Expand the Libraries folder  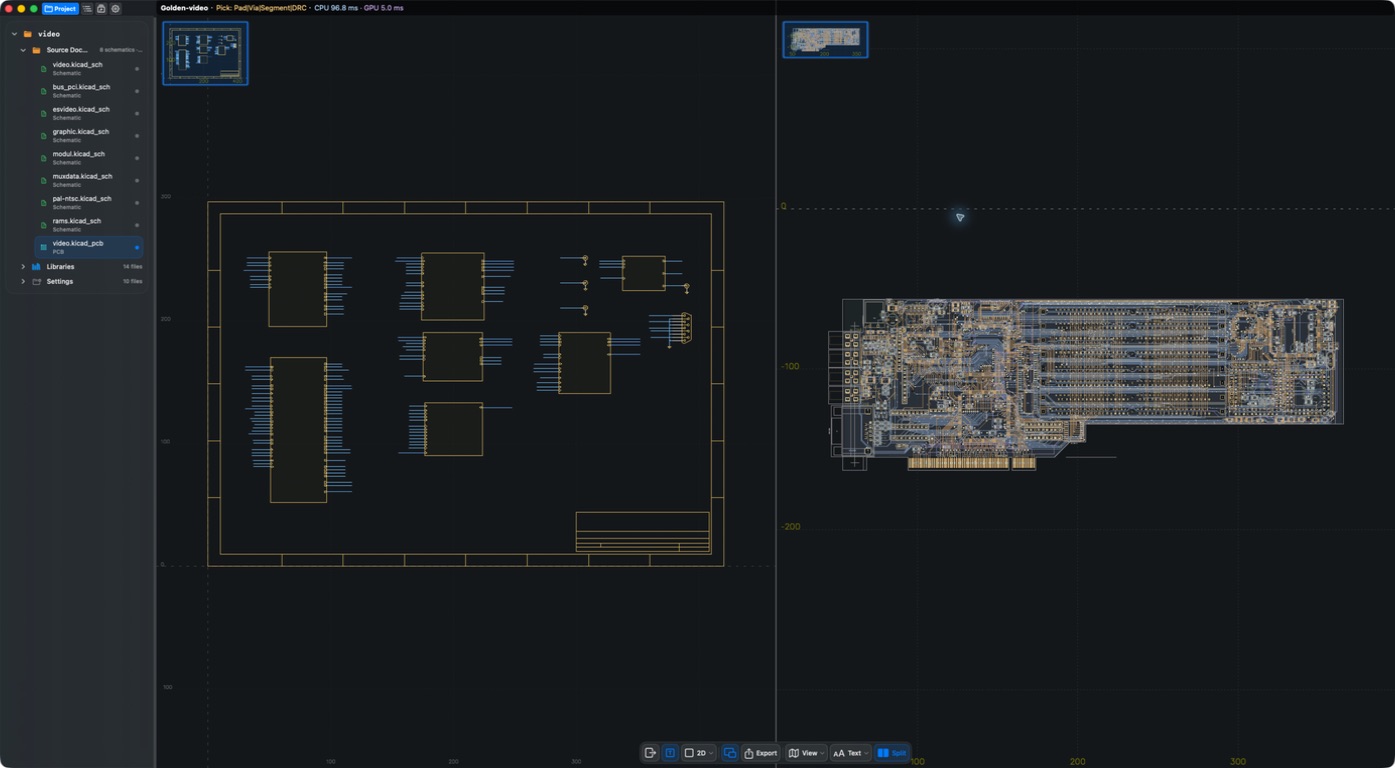point(23,267)
